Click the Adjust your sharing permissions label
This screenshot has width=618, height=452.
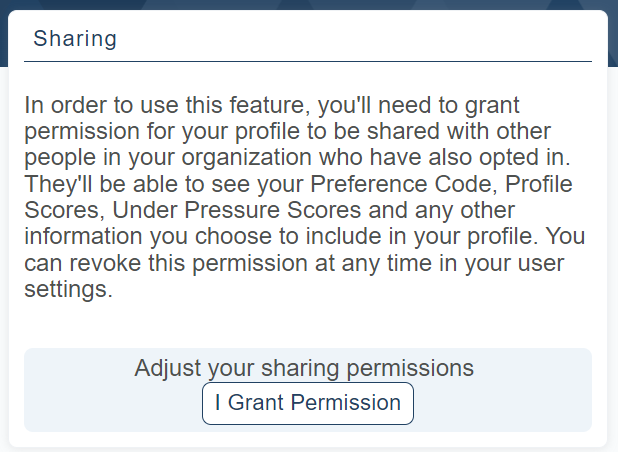(x=304, y=368)
